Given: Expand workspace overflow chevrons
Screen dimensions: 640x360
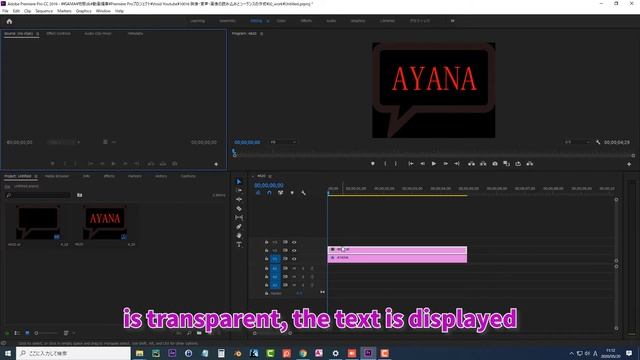Looking at the screenshot, I should click(x=452, y=21).
